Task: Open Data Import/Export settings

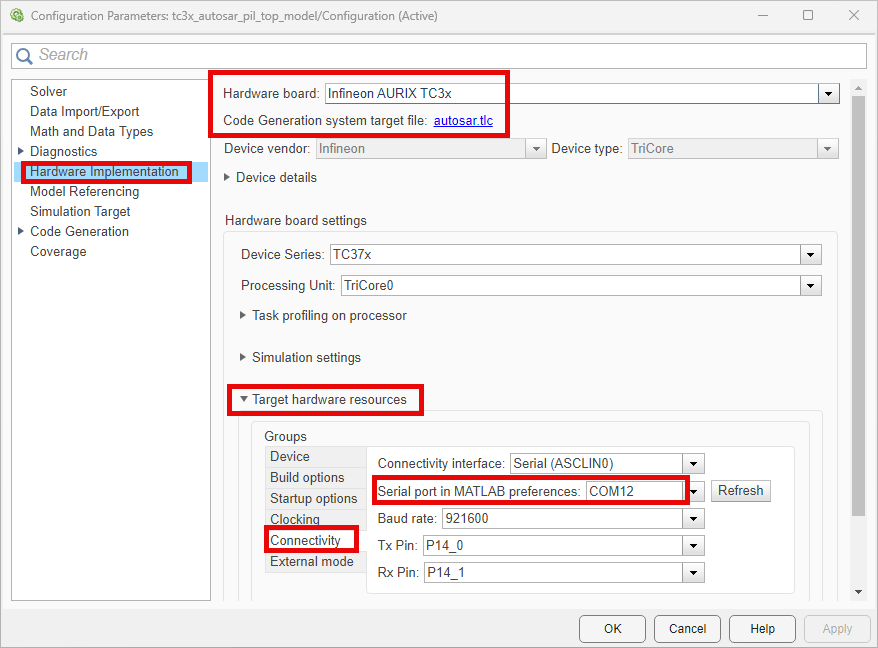Action: pyautogui.click(x=85, y=111)
